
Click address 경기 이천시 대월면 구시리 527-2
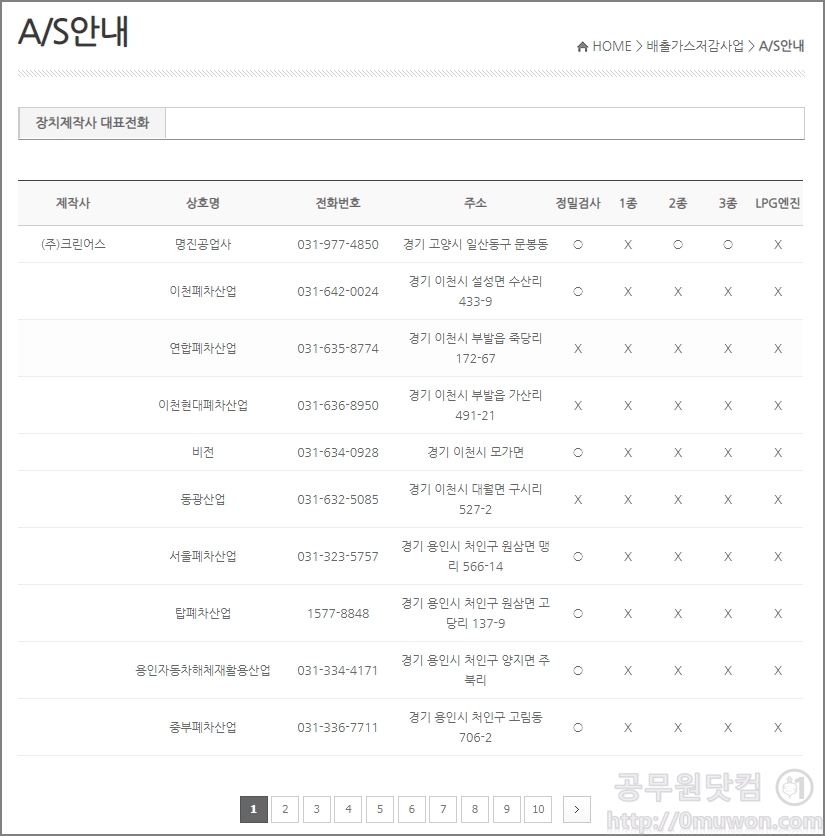coord(475,499)
